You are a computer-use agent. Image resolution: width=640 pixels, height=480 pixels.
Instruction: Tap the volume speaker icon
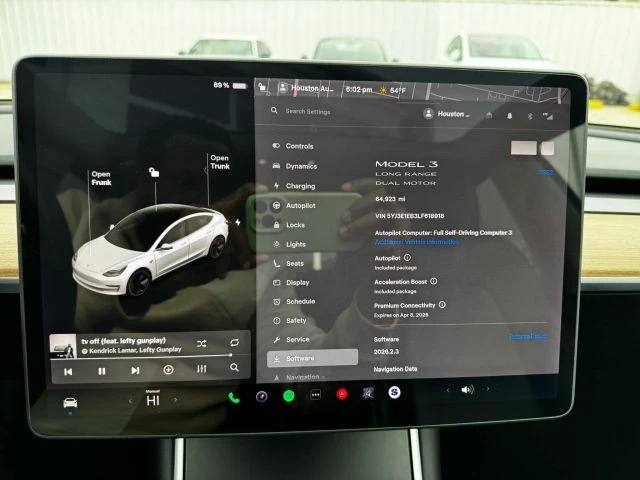(467, 390)
